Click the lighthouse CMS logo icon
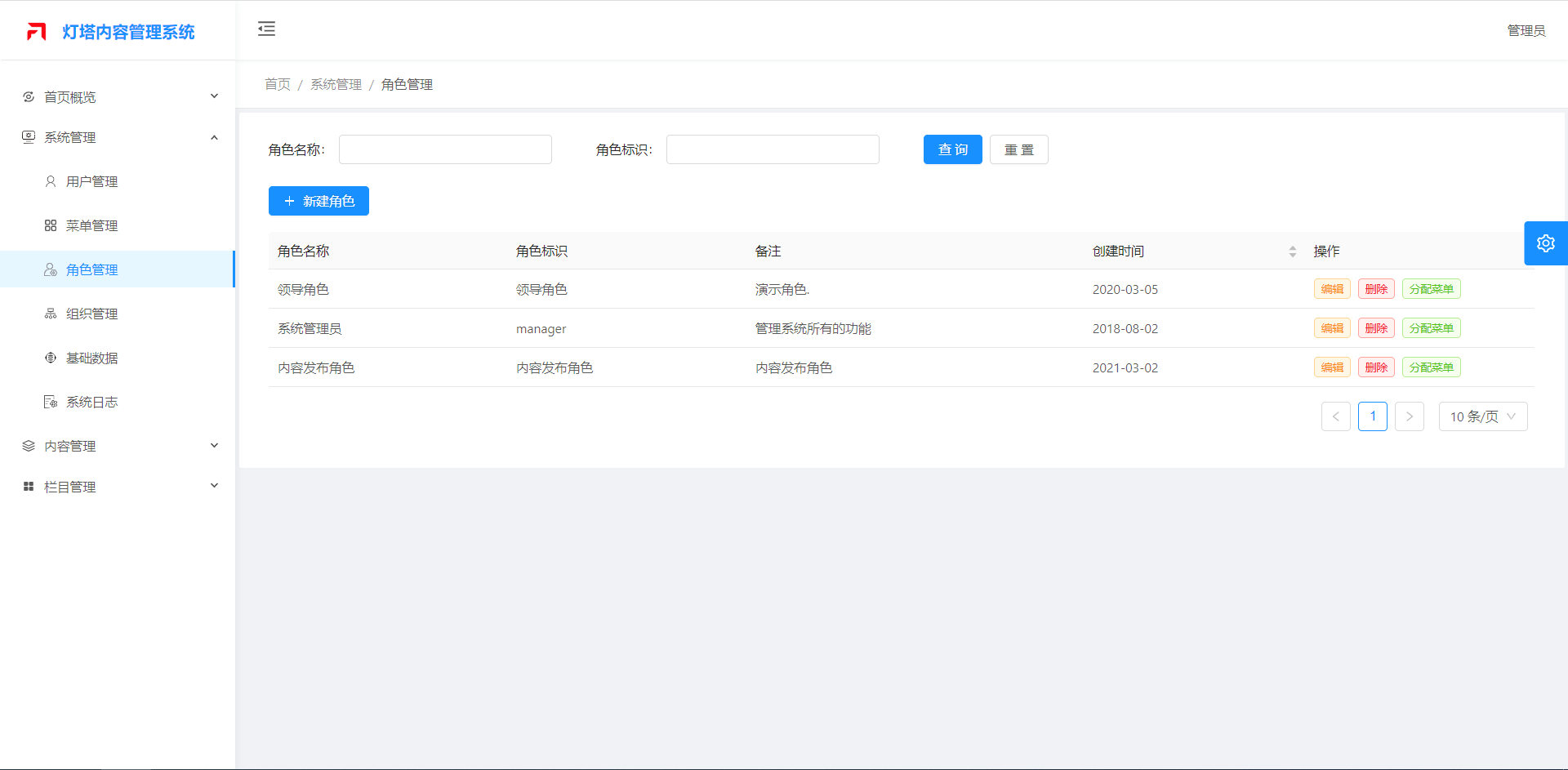This screenshot has width=1568, height=770. click(x=36, y=32)
